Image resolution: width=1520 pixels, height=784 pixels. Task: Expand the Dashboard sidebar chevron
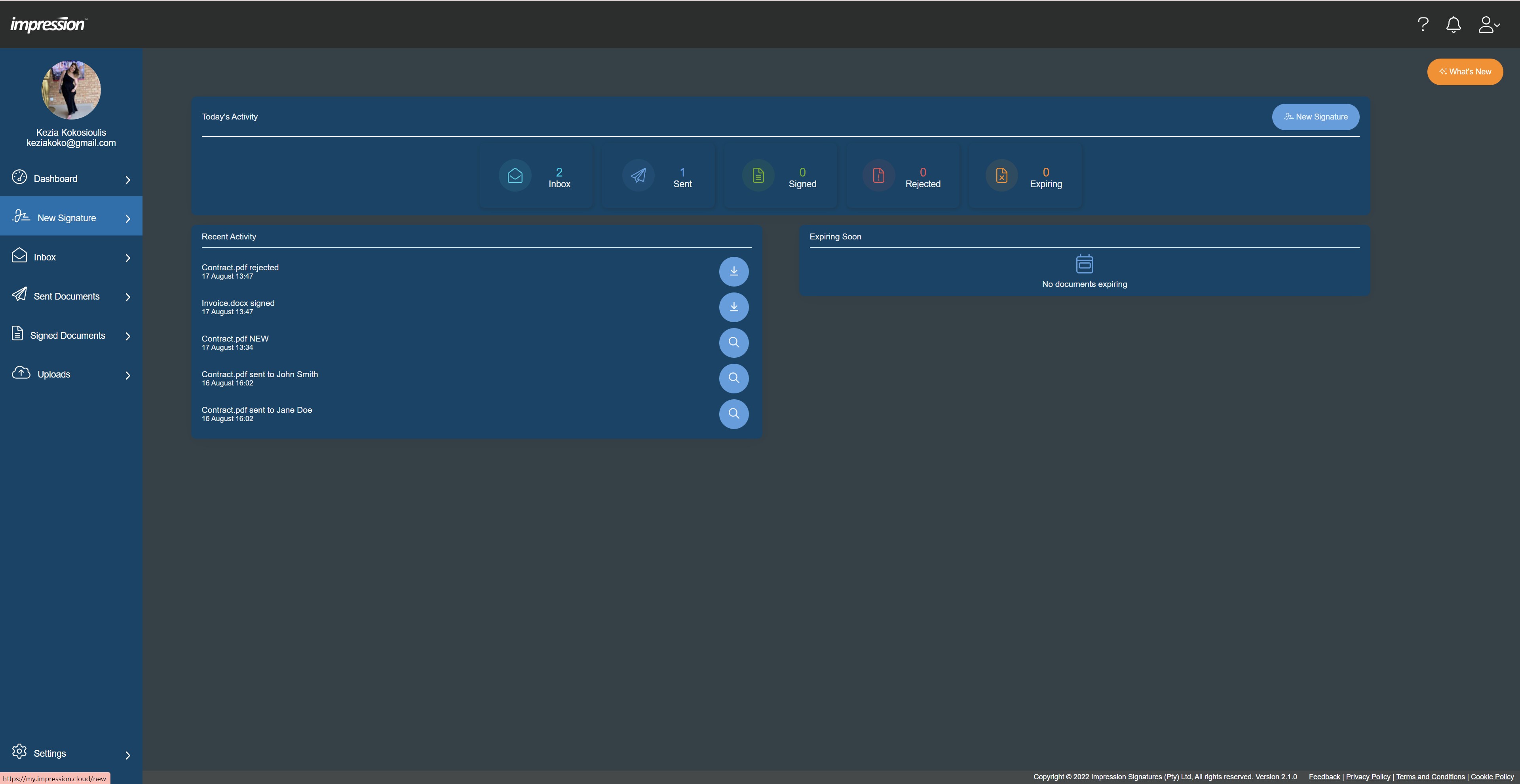click(127, 180)
